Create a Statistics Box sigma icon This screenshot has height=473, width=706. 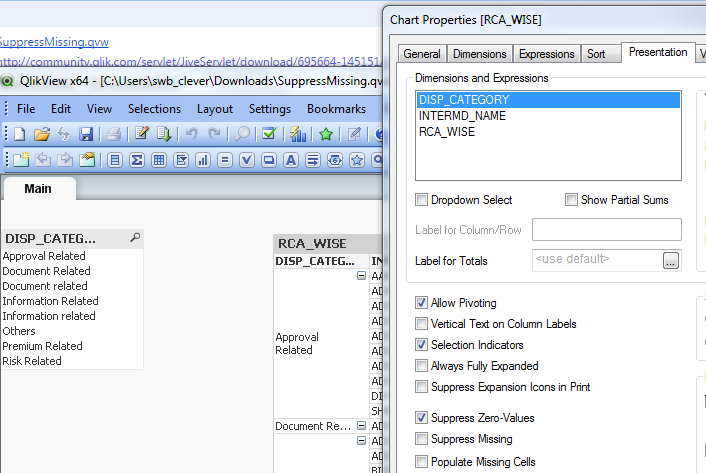tap(137, 160)
